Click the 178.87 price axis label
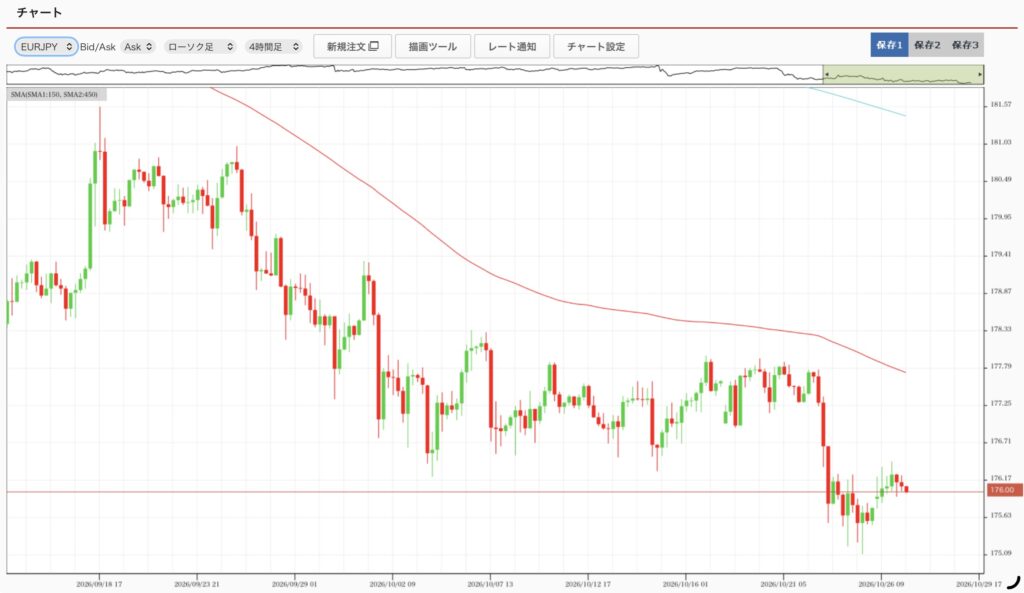Image resolution: width=1024 pixels, height=593 pixels. pyautogui.click(x=1000, y=291)
